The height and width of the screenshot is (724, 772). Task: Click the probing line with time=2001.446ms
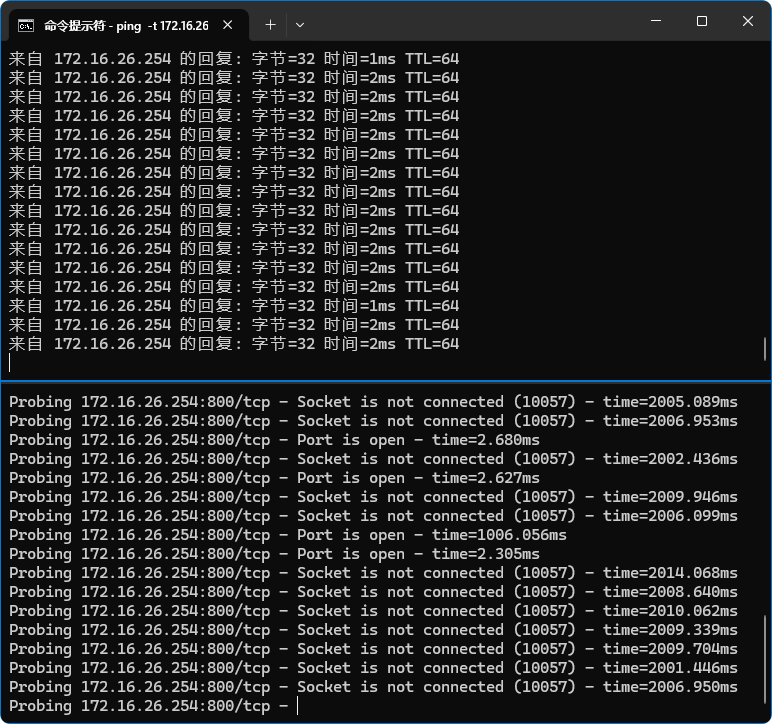point(373,668)
